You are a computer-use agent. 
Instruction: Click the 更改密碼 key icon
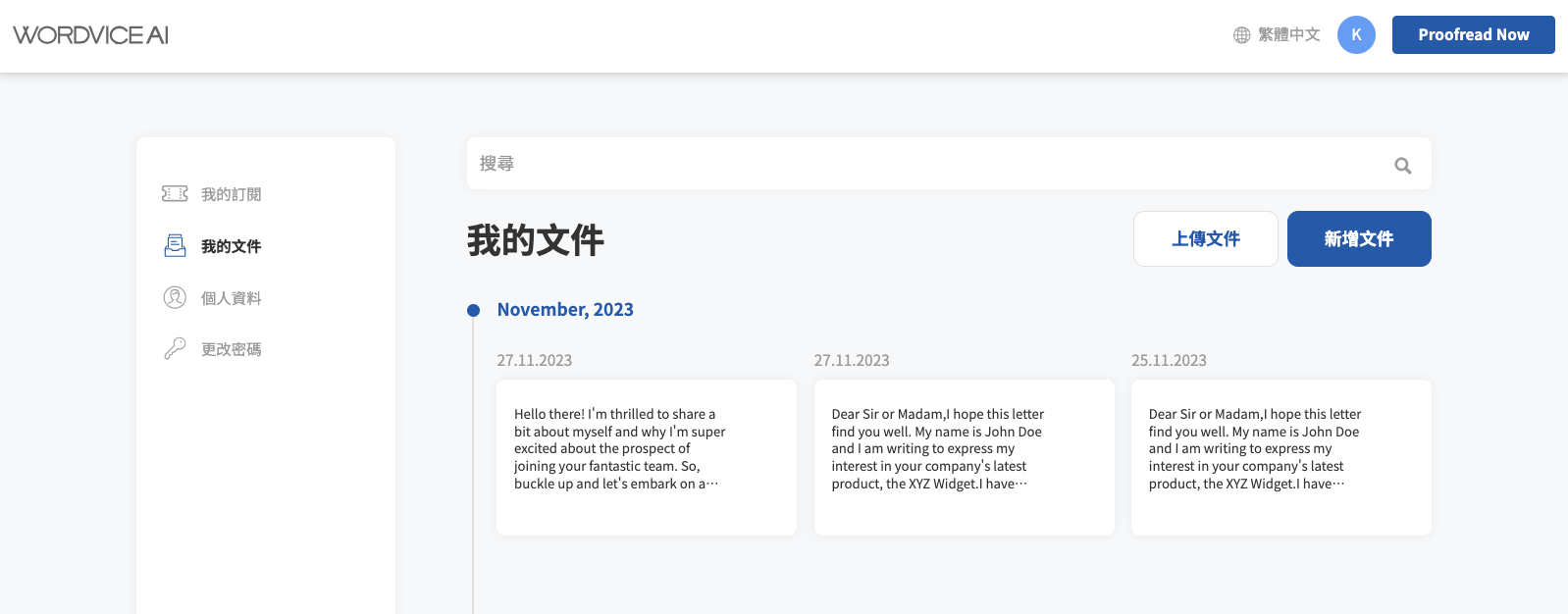tap(175, 348)
